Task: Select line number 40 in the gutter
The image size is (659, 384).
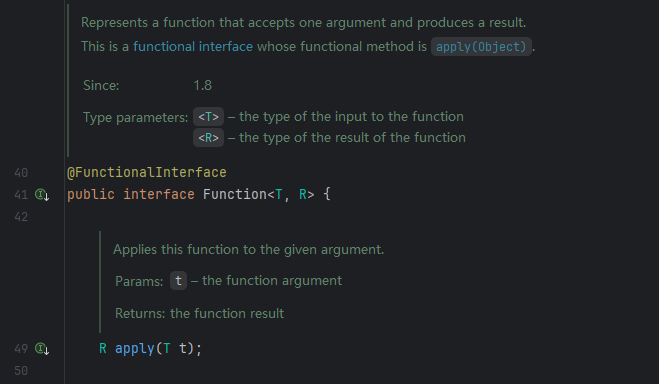Action: [x=21, y=173]
